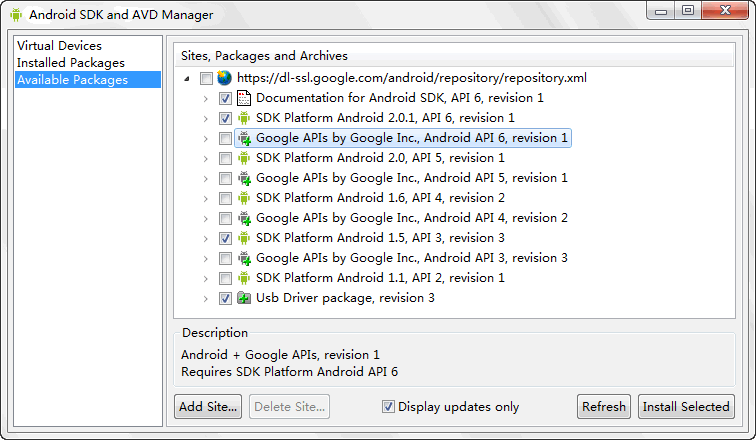Screen dimensions: 756x440
Task: Collapse the repository.xml site tree node
Action: pos(187,79)
